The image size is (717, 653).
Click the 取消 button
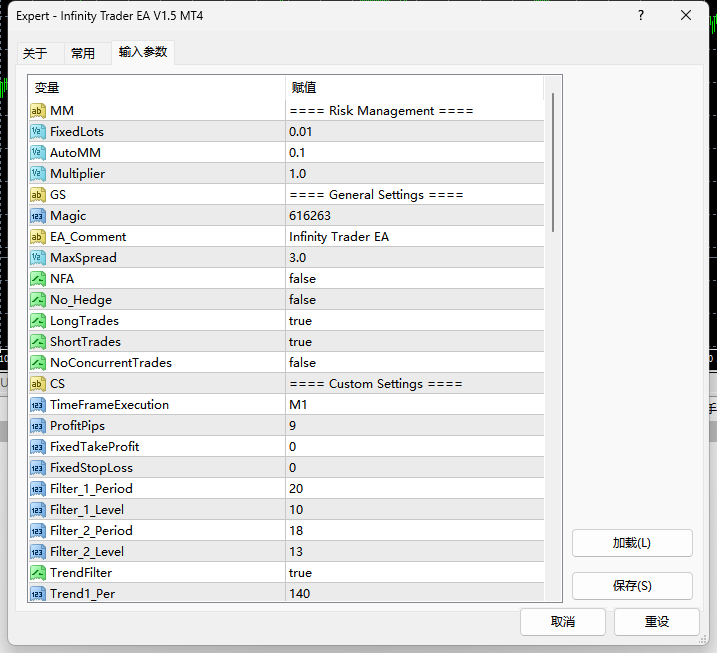click(x=563, y=622)
